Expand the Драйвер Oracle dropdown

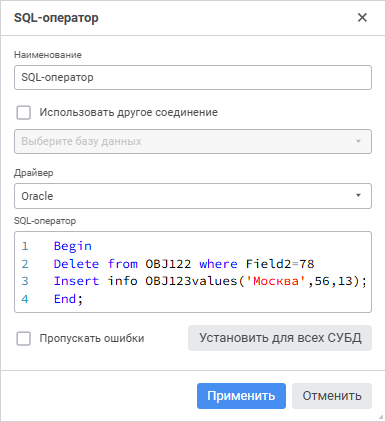193,196
